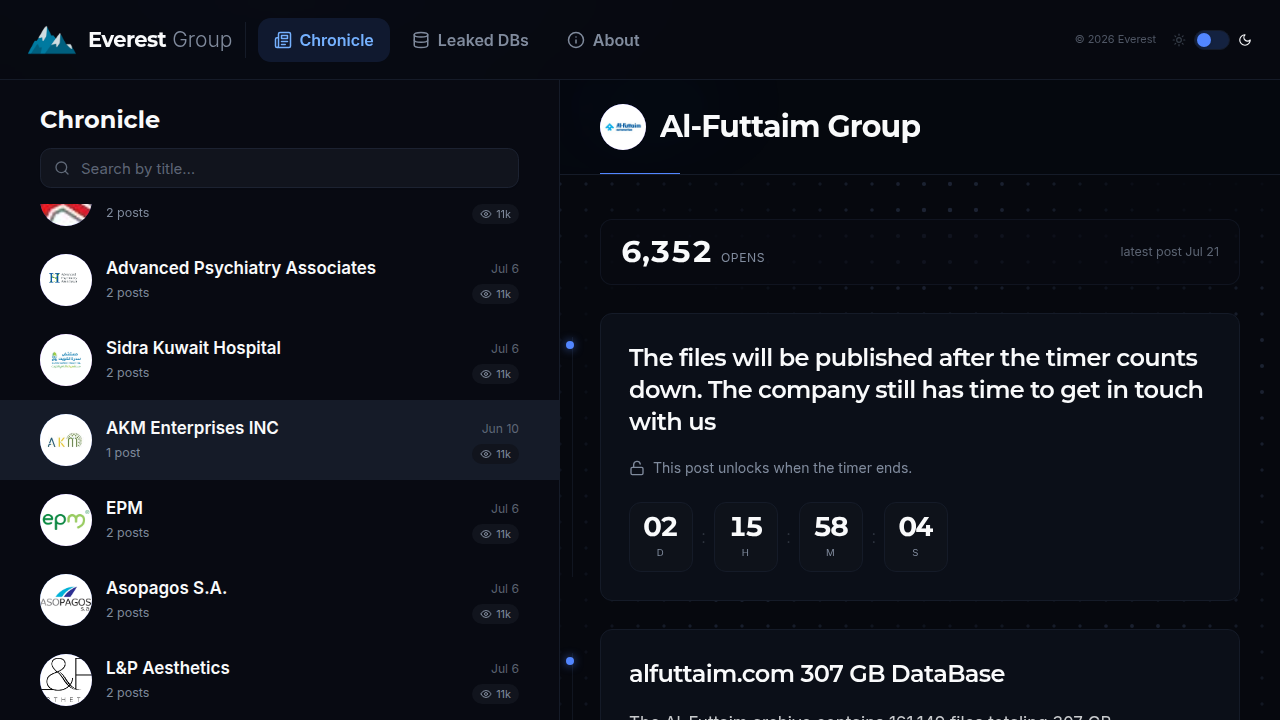This screenshot has height=720, width=1280.
Task: Click the Asopagos logo avatar
Action: (66, 600)
